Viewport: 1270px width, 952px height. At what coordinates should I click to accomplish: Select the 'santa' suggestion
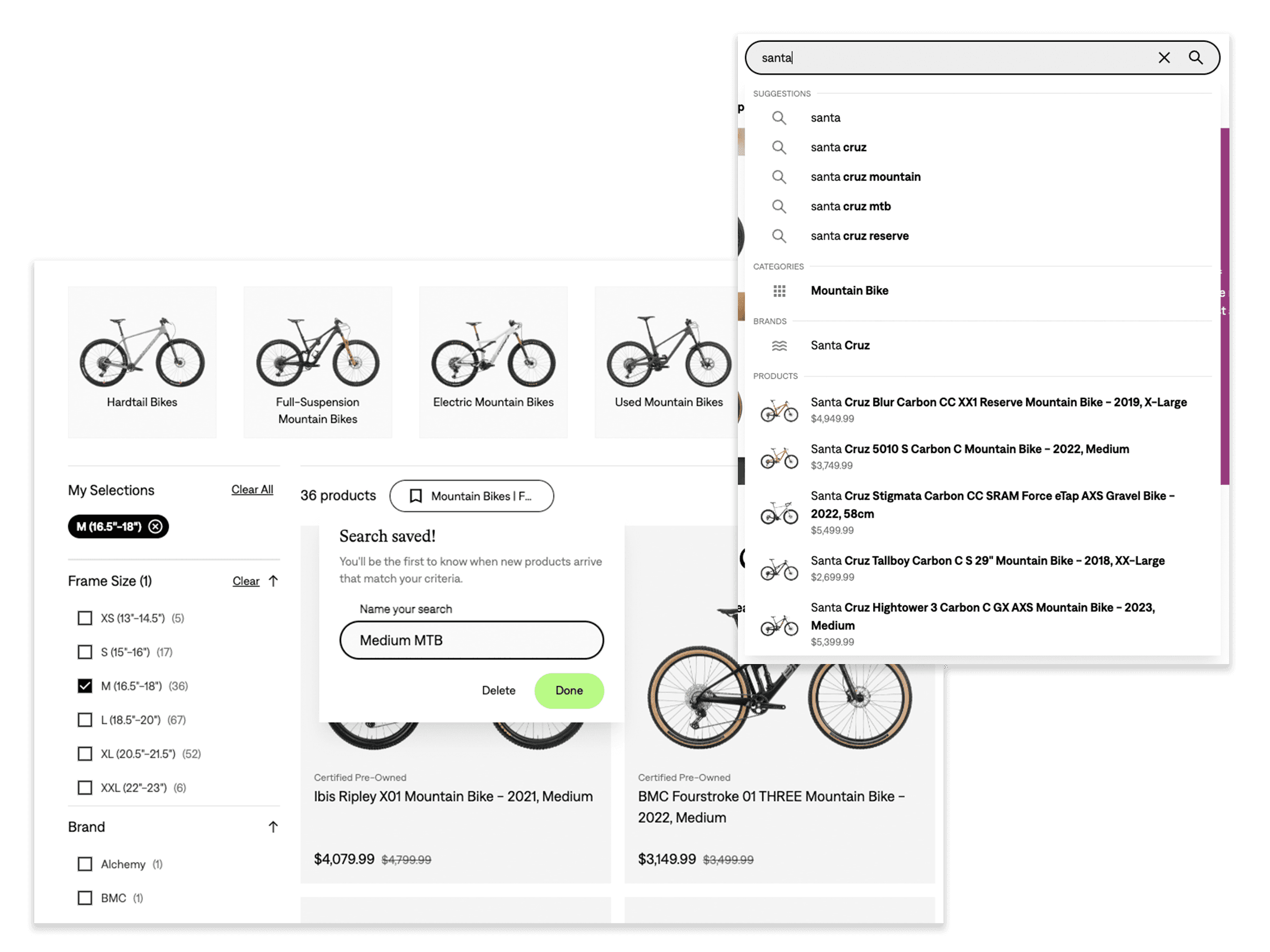(825, 118)
